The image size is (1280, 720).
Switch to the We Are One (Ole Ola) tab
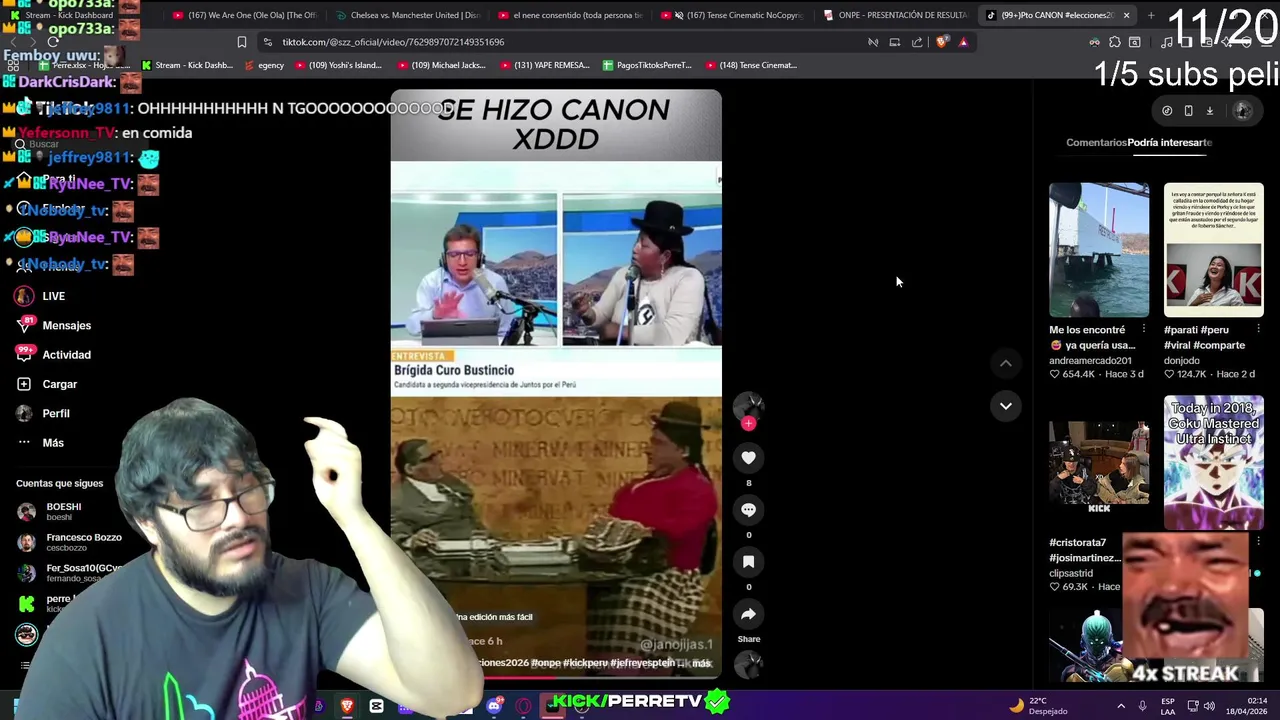click(245, 15)
